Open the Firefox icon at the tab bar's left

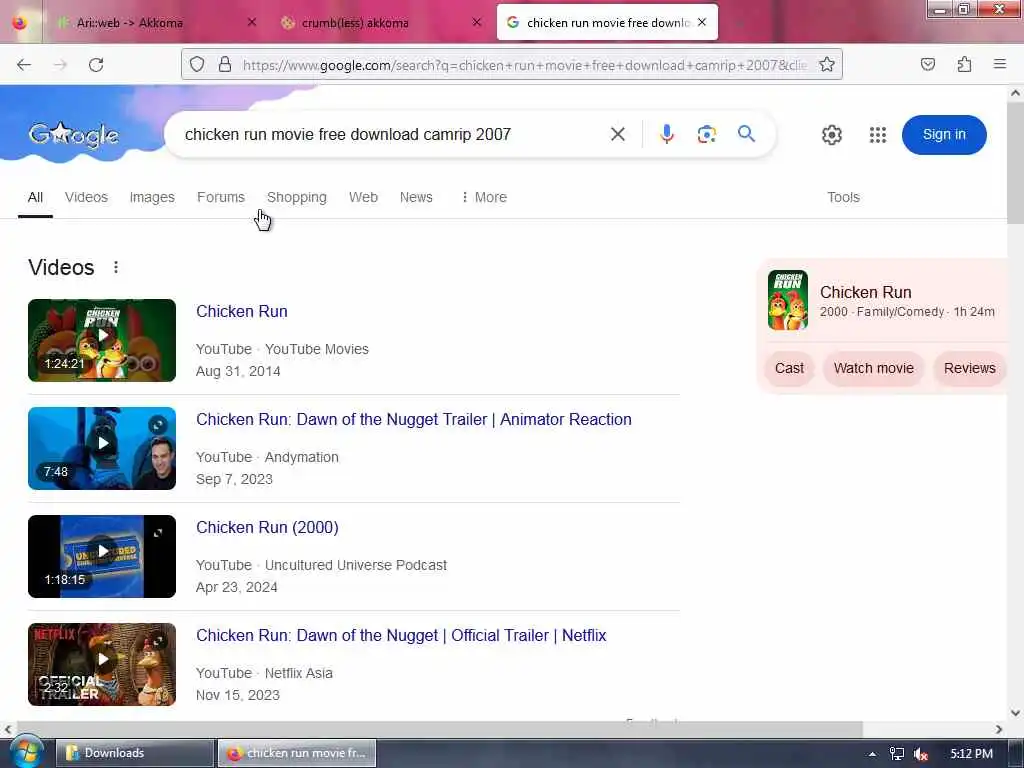click(x=20, y=22)
